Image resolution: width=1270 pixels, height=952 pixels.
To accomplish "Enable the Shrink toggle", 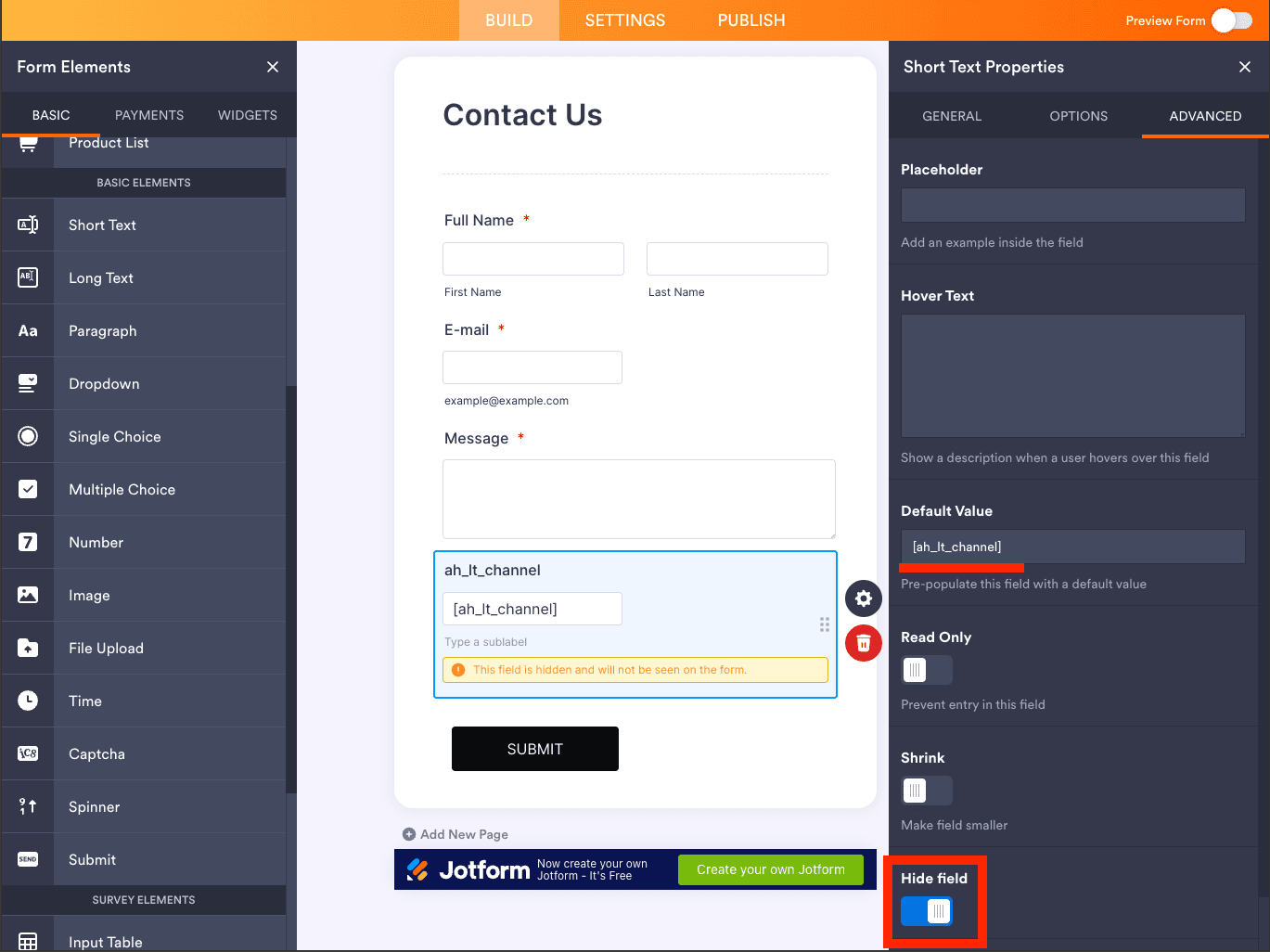I will click(926, 791).
